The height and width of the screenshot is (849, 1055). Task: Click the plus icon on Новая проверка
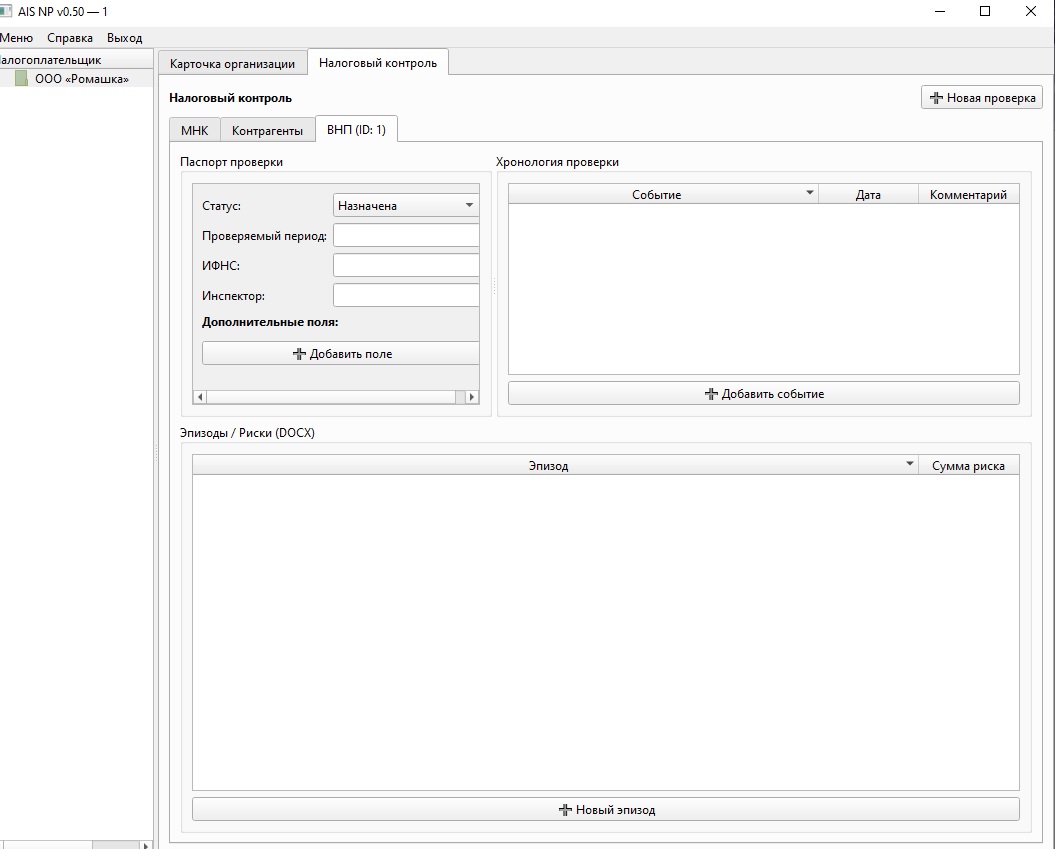coord(936,98)
